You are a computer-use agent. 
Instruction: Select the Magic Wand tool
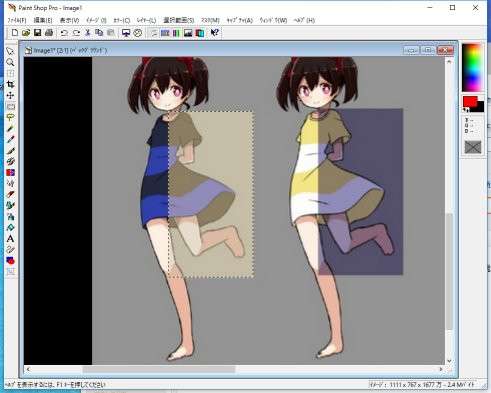(10, 128)
